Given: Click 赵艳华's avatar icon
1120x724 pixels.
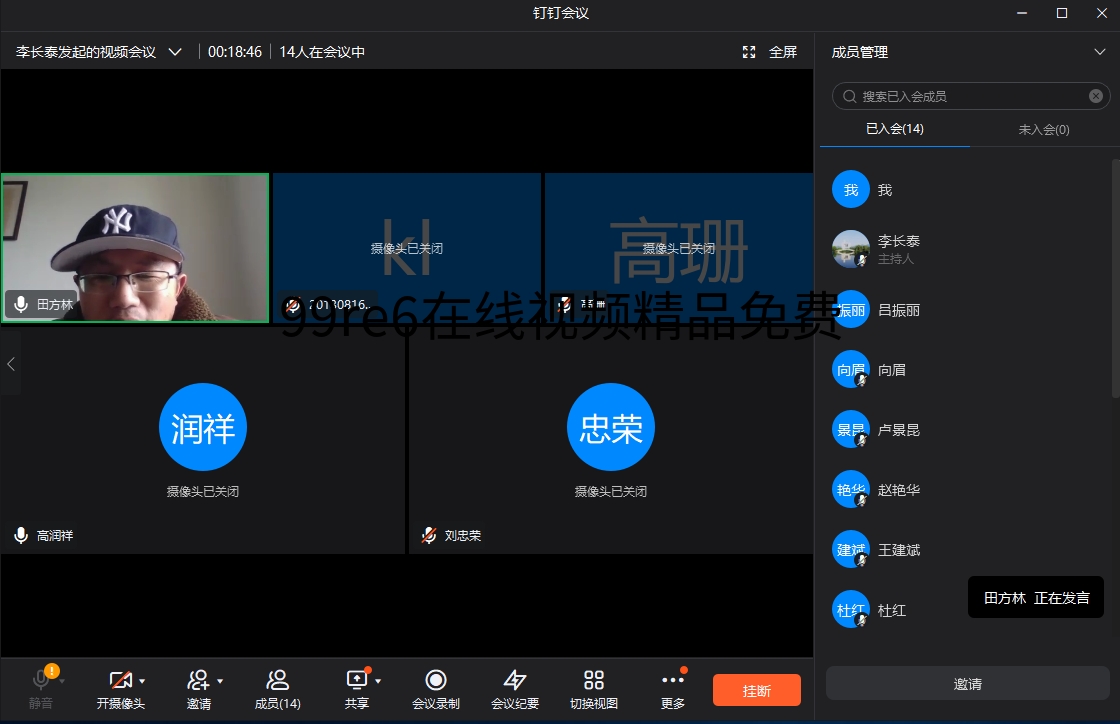Looking at the screenshot, I should point(851,489).
